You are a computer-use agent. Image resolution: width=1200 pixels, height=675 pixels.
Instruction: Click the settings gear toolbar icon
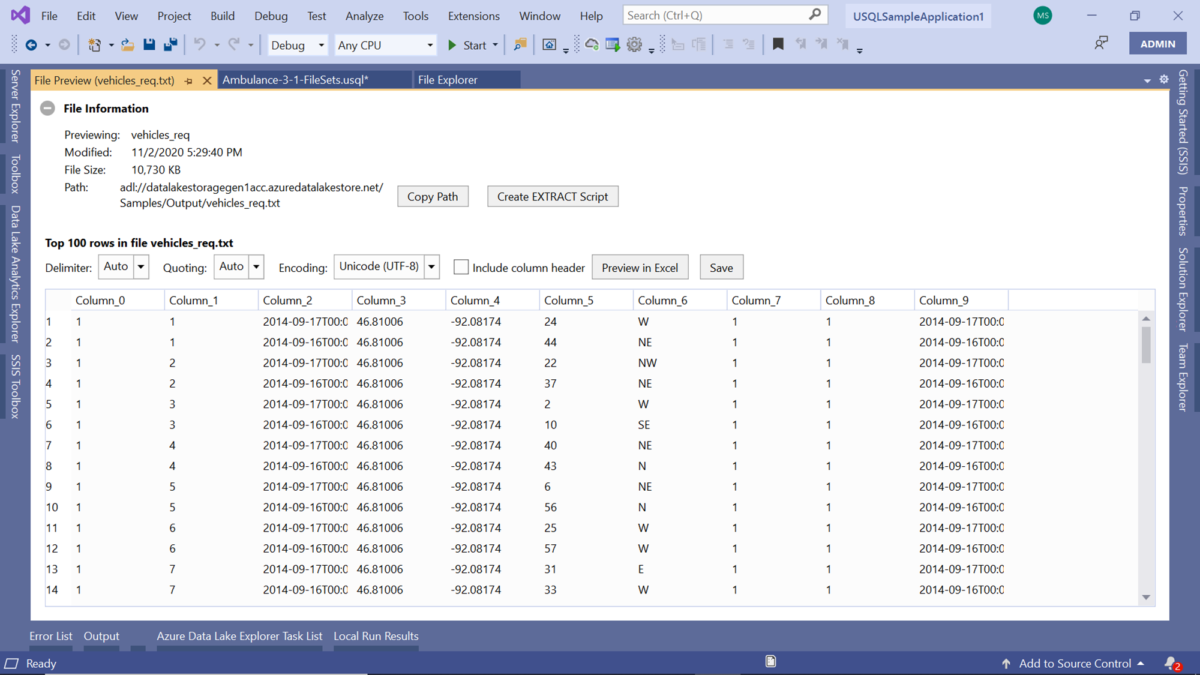[634, 45]
